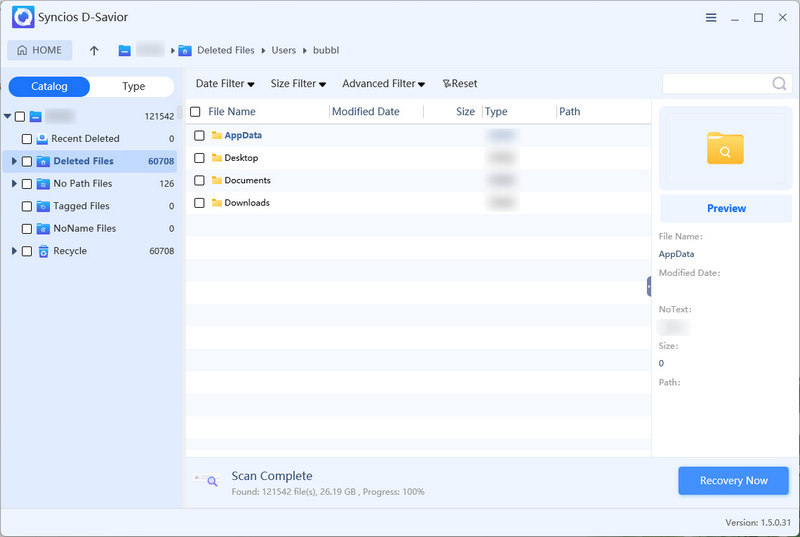Click the Syncios D-Savior logo icon
The height and width of the screenshot is (537, 800).
[x=23, y=17]
